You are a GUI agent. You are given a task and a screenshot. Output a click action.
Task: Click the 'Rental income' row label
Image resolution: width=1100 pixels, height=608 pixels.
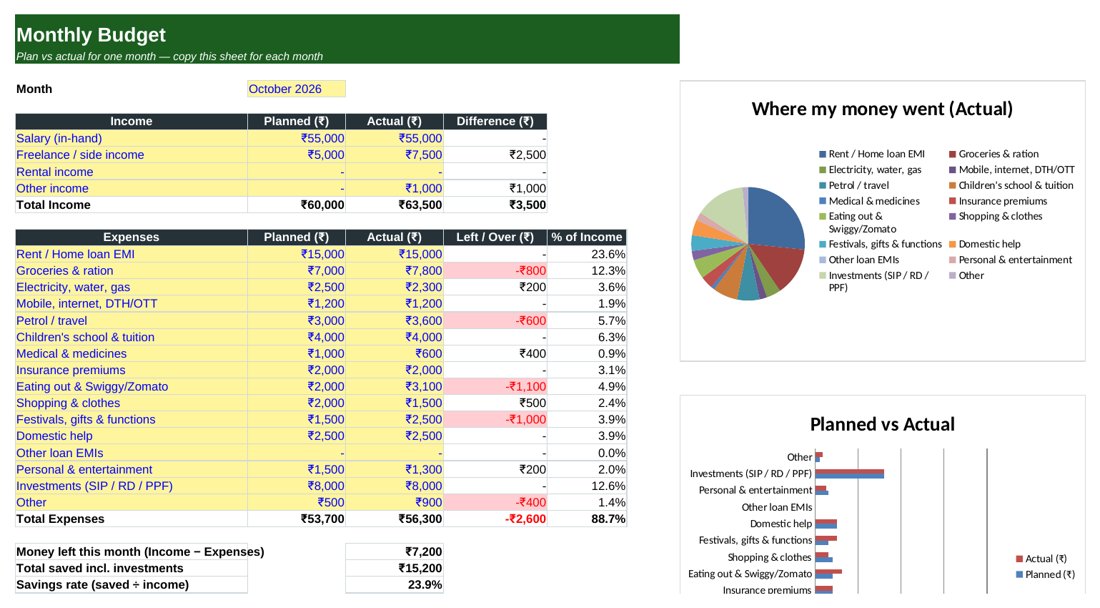(131, 172)
